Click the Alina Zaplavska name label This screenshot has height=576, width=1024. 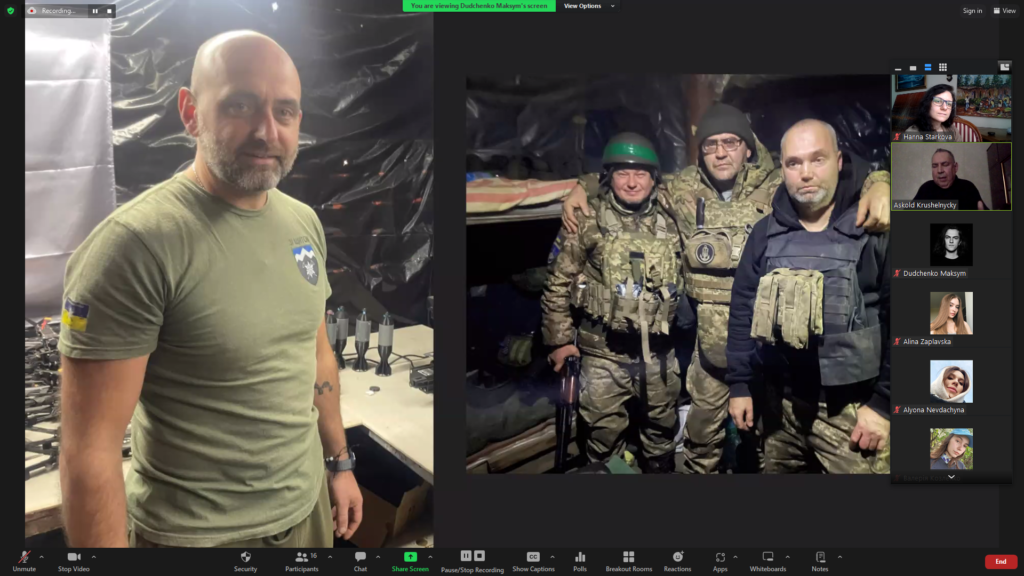point(927,342)
